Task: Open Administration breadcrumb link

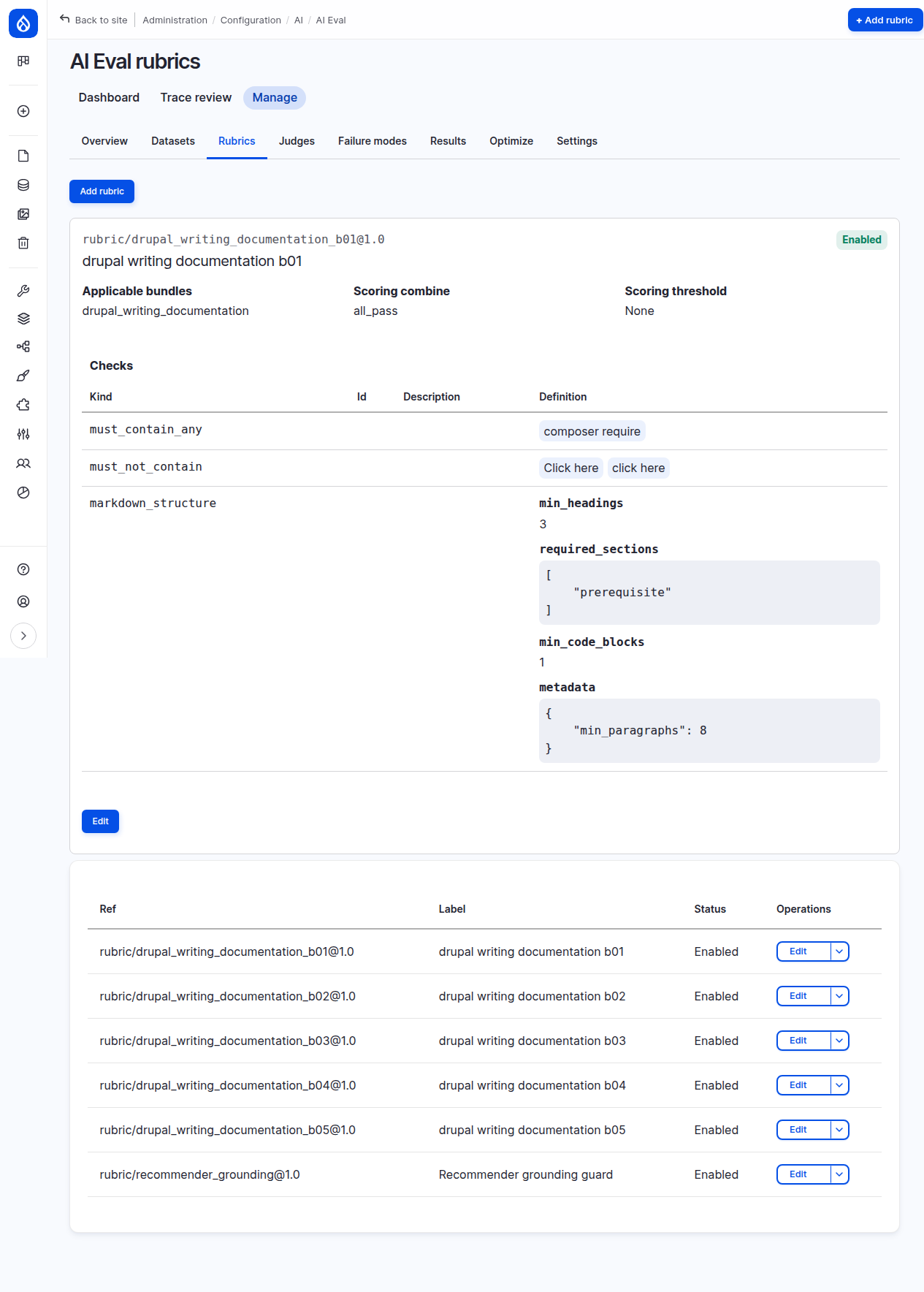Action: (x=175, y=20)
